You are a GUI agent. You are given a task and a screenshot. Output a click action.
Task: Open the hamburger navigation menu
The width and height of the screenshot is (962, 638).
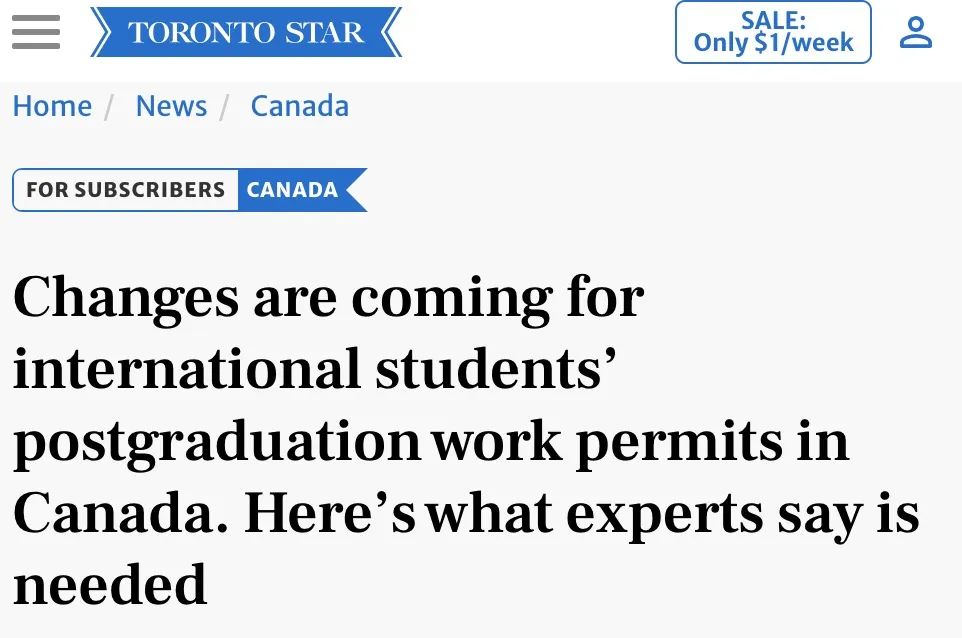tap(35, 32)
